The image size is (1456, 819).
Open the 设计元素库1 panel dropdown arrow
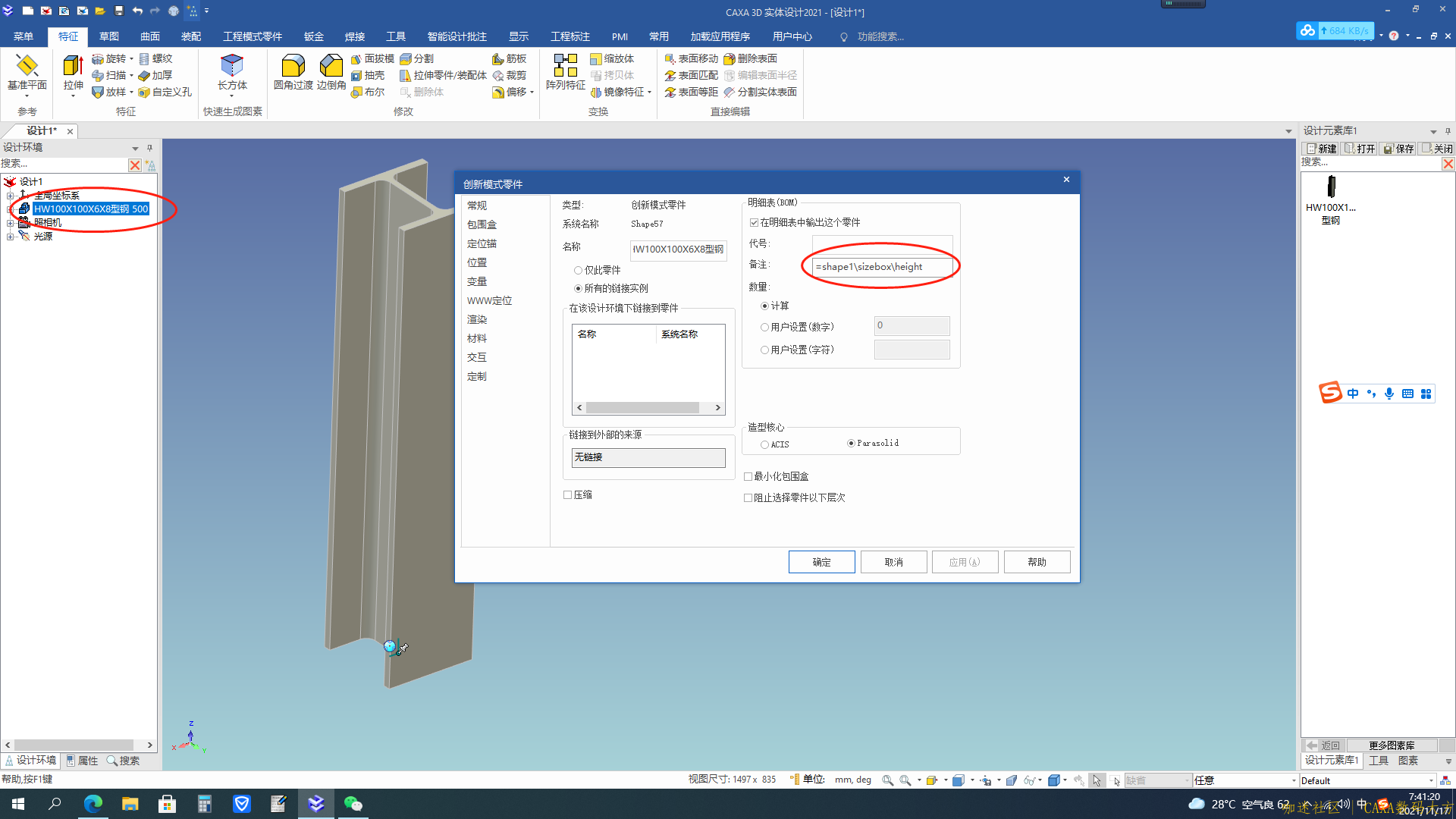point(1433,131)
